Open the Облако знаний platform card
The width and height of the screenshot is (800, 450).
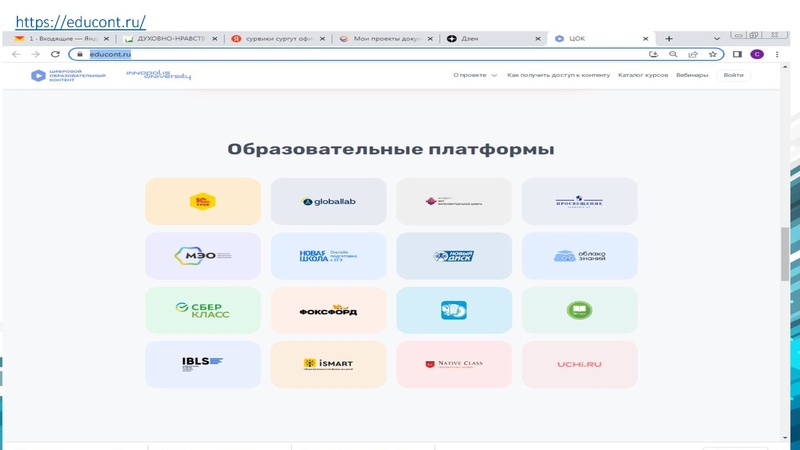(x=580, y=256)
